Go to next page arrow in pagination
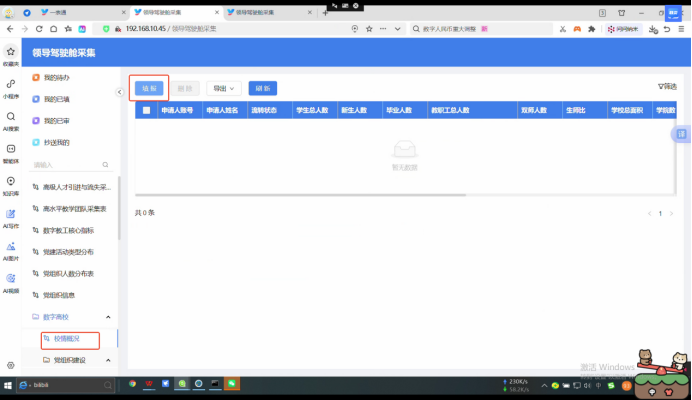692x400 pixels. pos(671,213)
